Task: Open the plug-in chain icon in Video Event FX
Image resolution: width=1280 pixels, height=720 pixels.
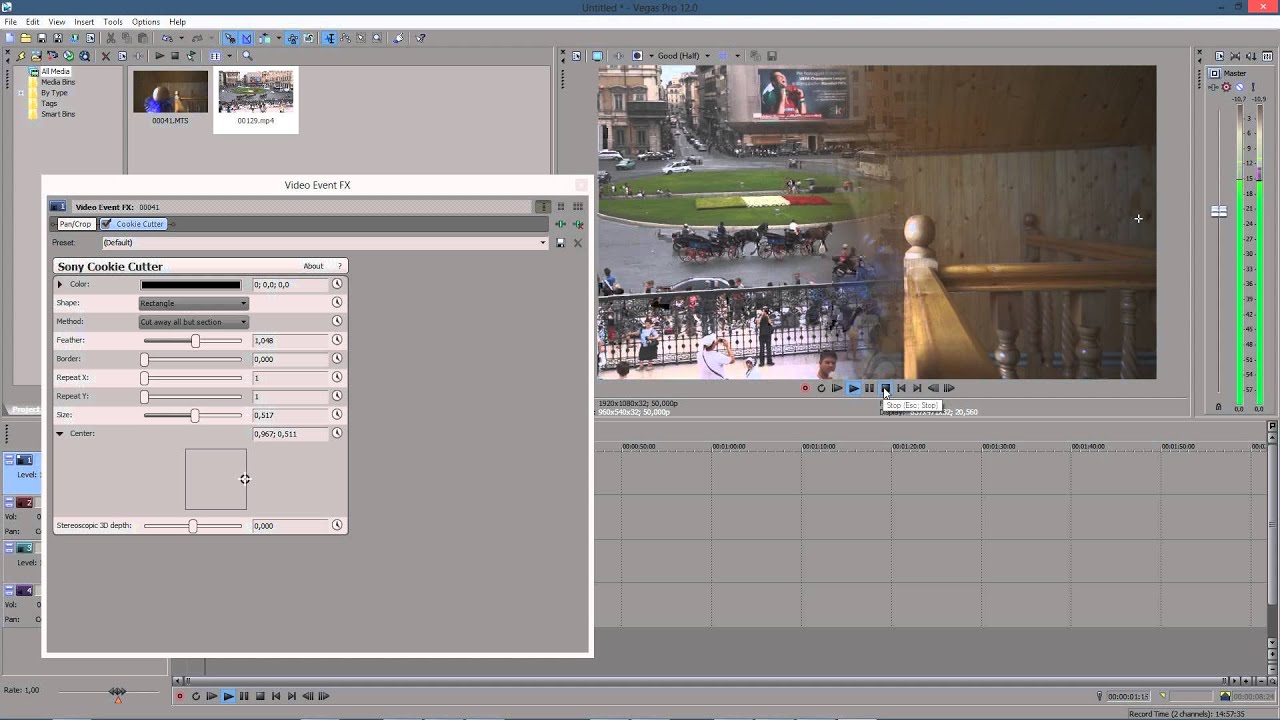Action: 561,224
